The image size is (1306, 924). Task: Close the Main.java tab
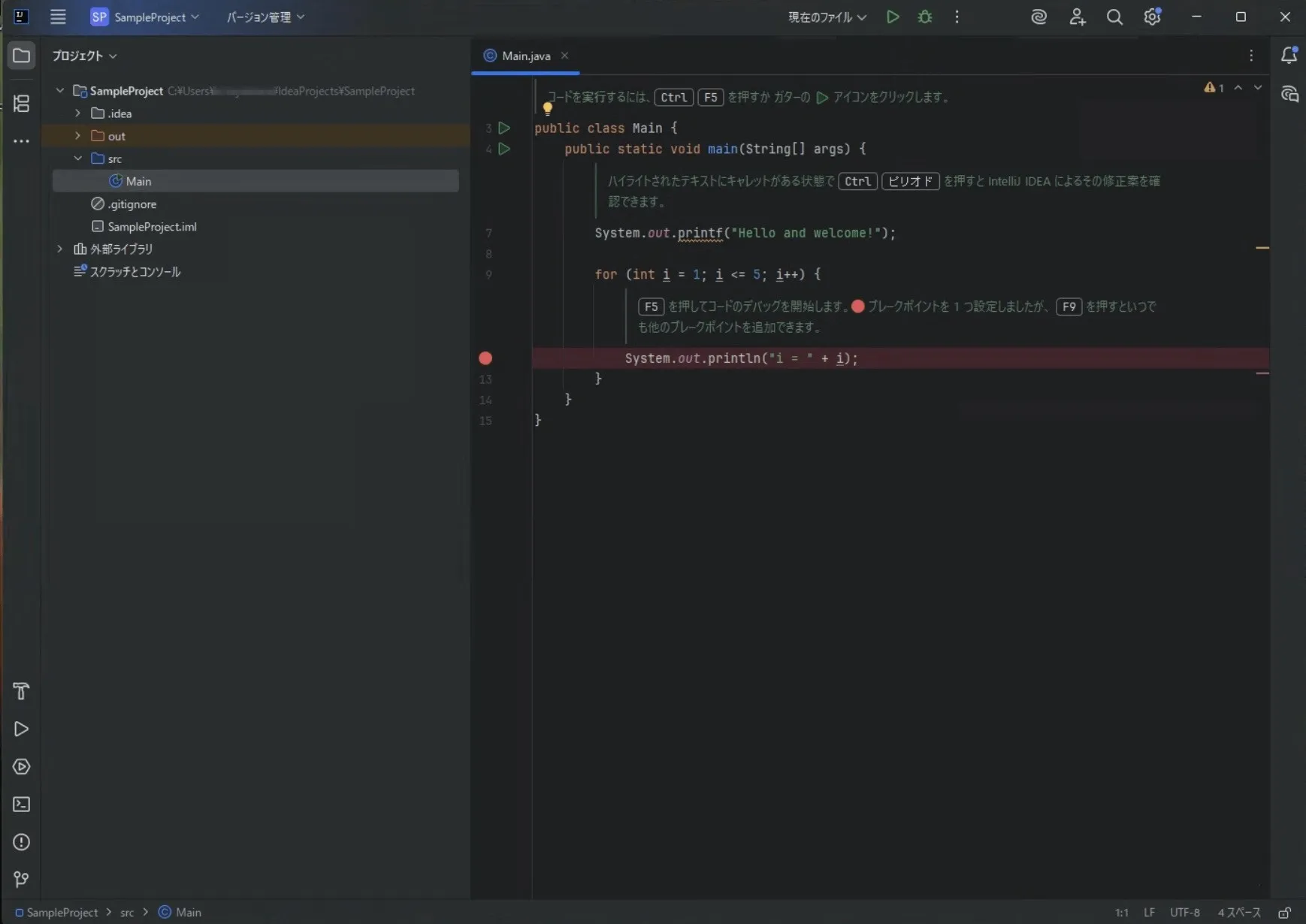point(564,56)
